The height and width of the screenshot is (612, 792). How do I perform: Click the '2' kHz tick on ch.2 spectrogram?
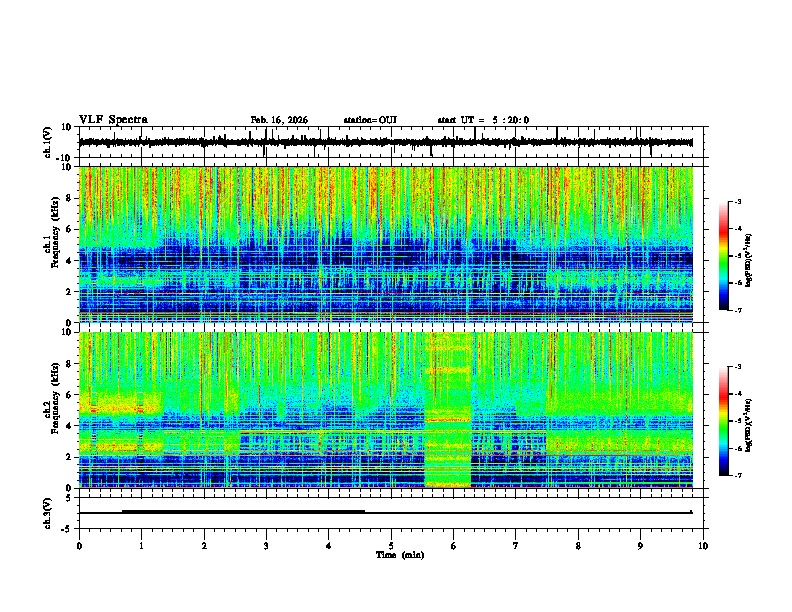pos(69,457)
